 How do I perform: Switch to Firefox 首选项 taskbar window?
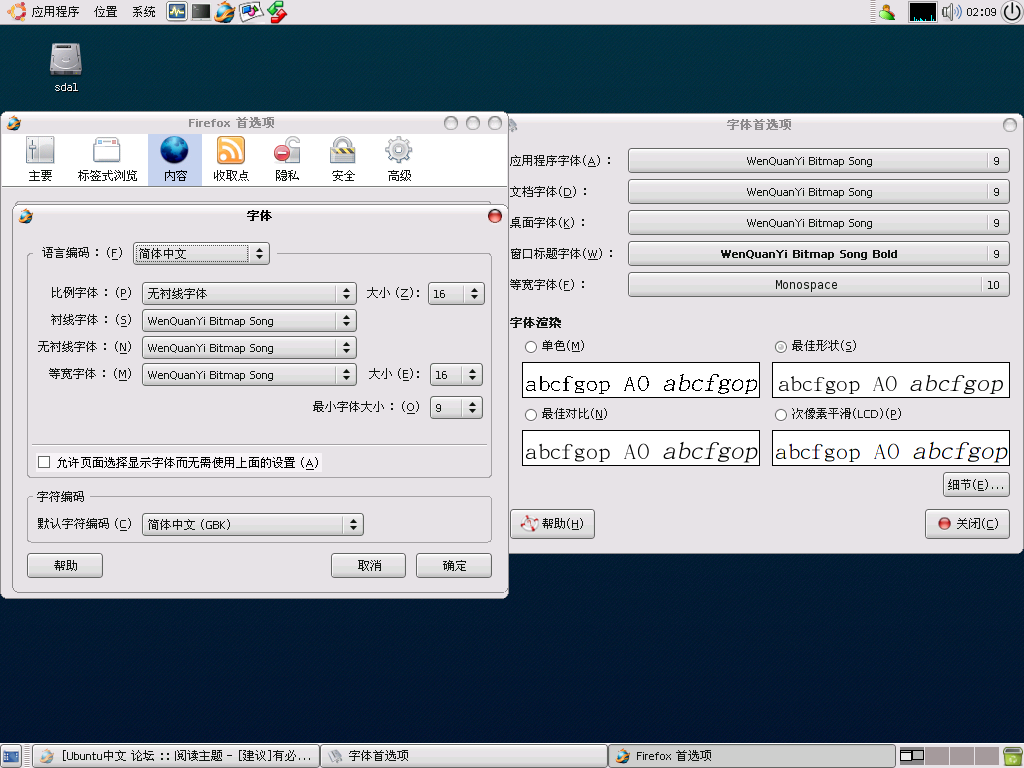(752, 756)
